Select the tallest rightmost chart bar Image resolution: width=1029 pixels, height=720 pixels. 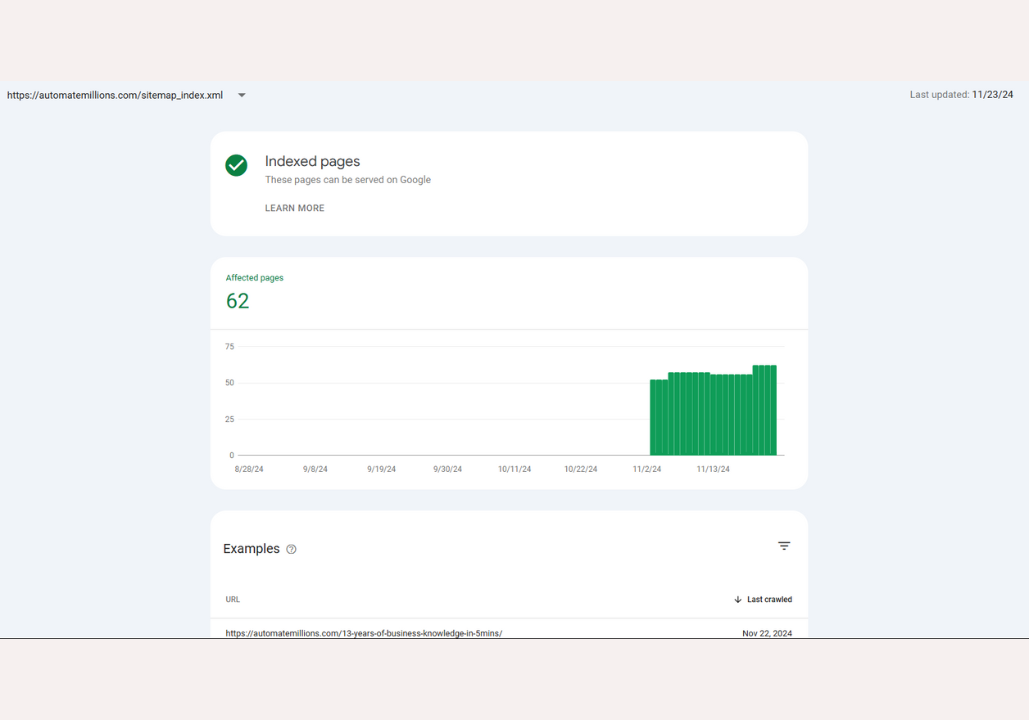(772, 410)
